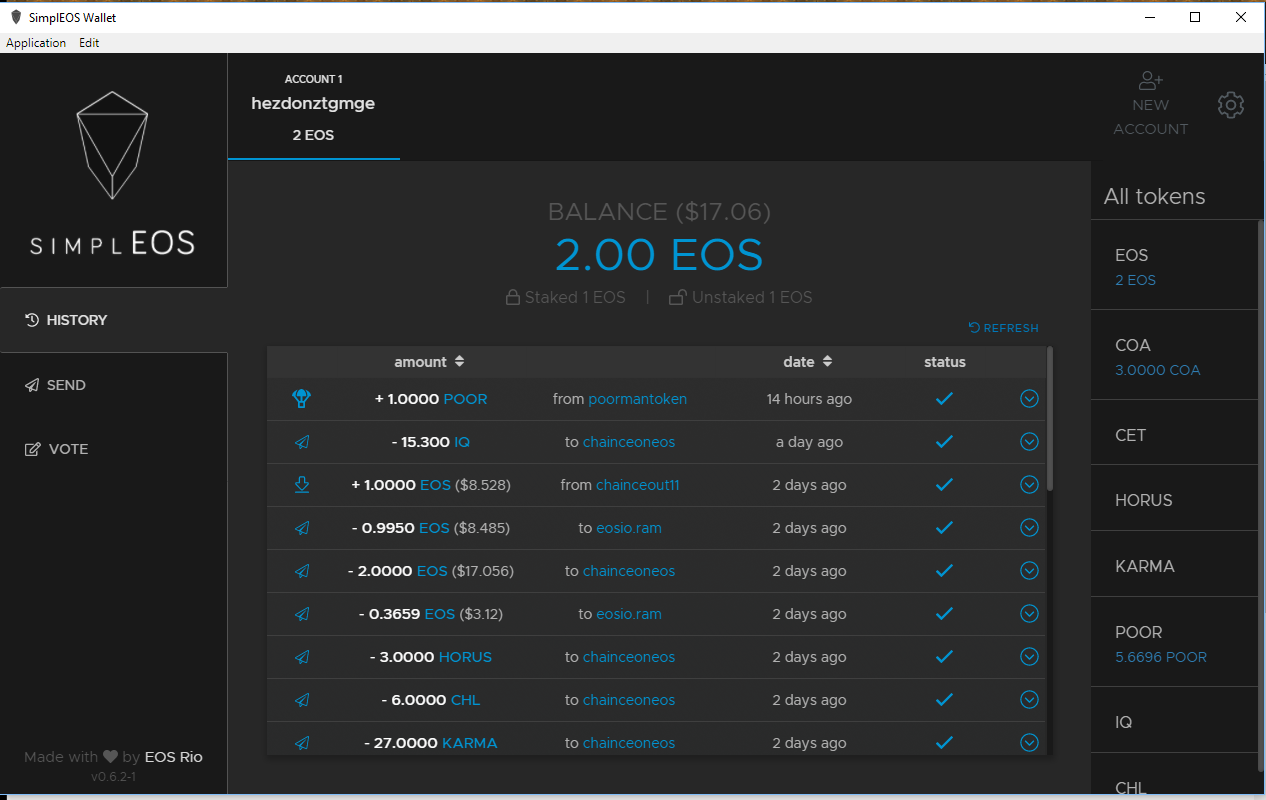Click eosio.ram link in -0.3659 row
This screenshot has width=1266, height=800.
coord(629,614)
